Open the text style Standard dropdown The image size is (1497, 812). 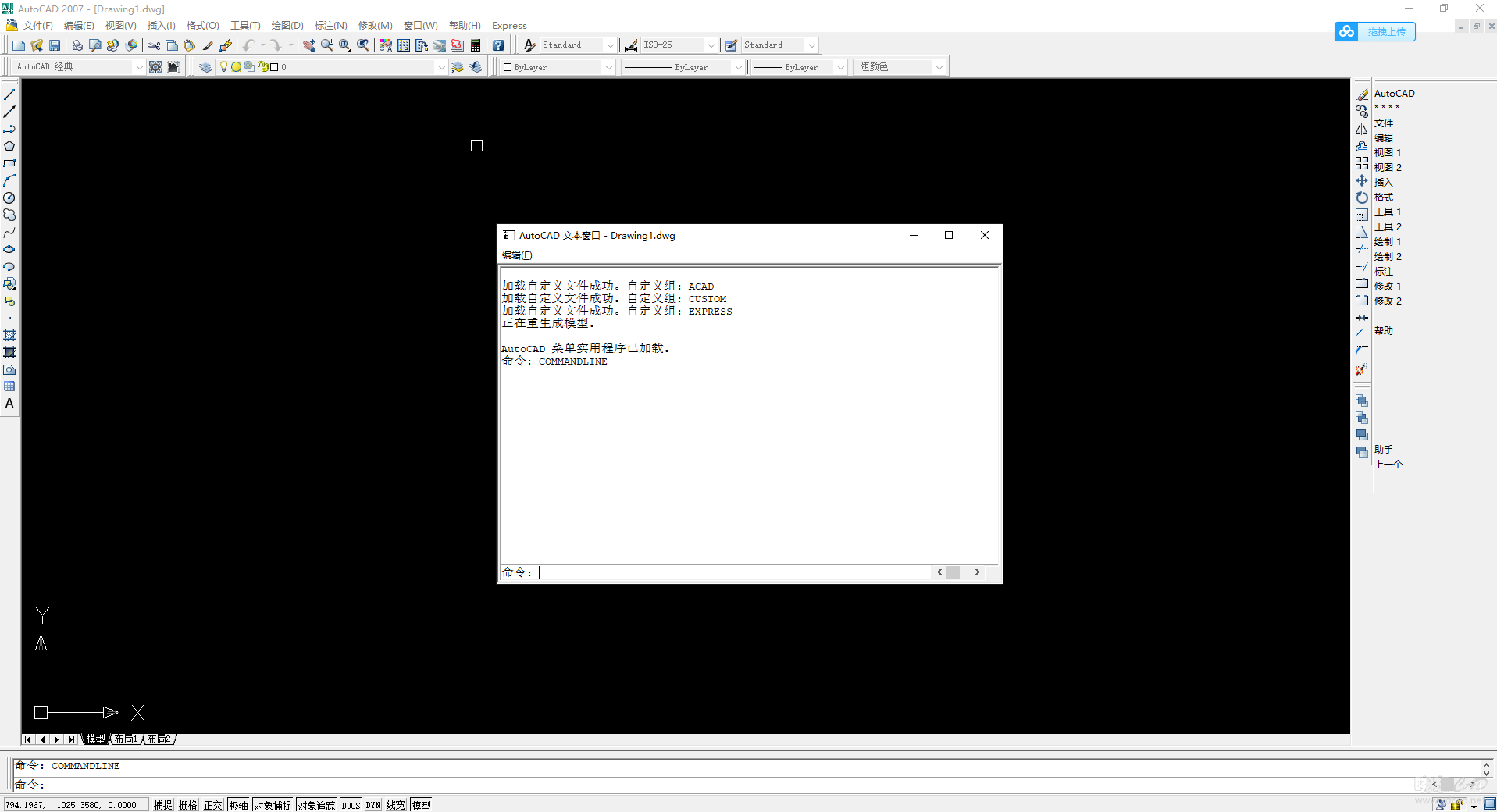pyautogui.click(x=610, y=45)
